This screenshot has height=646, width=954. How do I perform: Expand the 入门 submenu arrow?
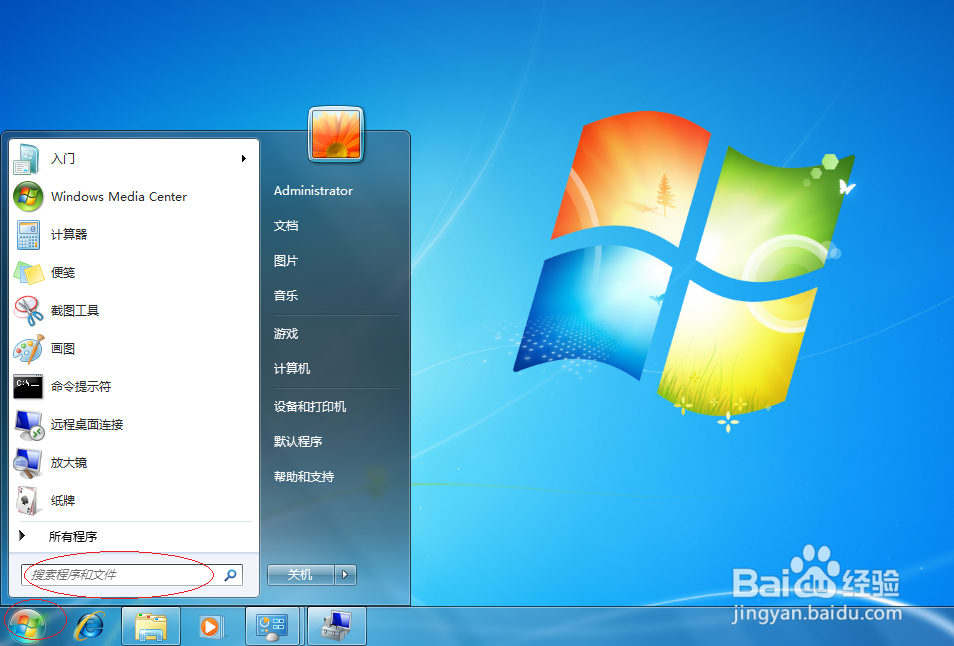(x=244, y=159)
